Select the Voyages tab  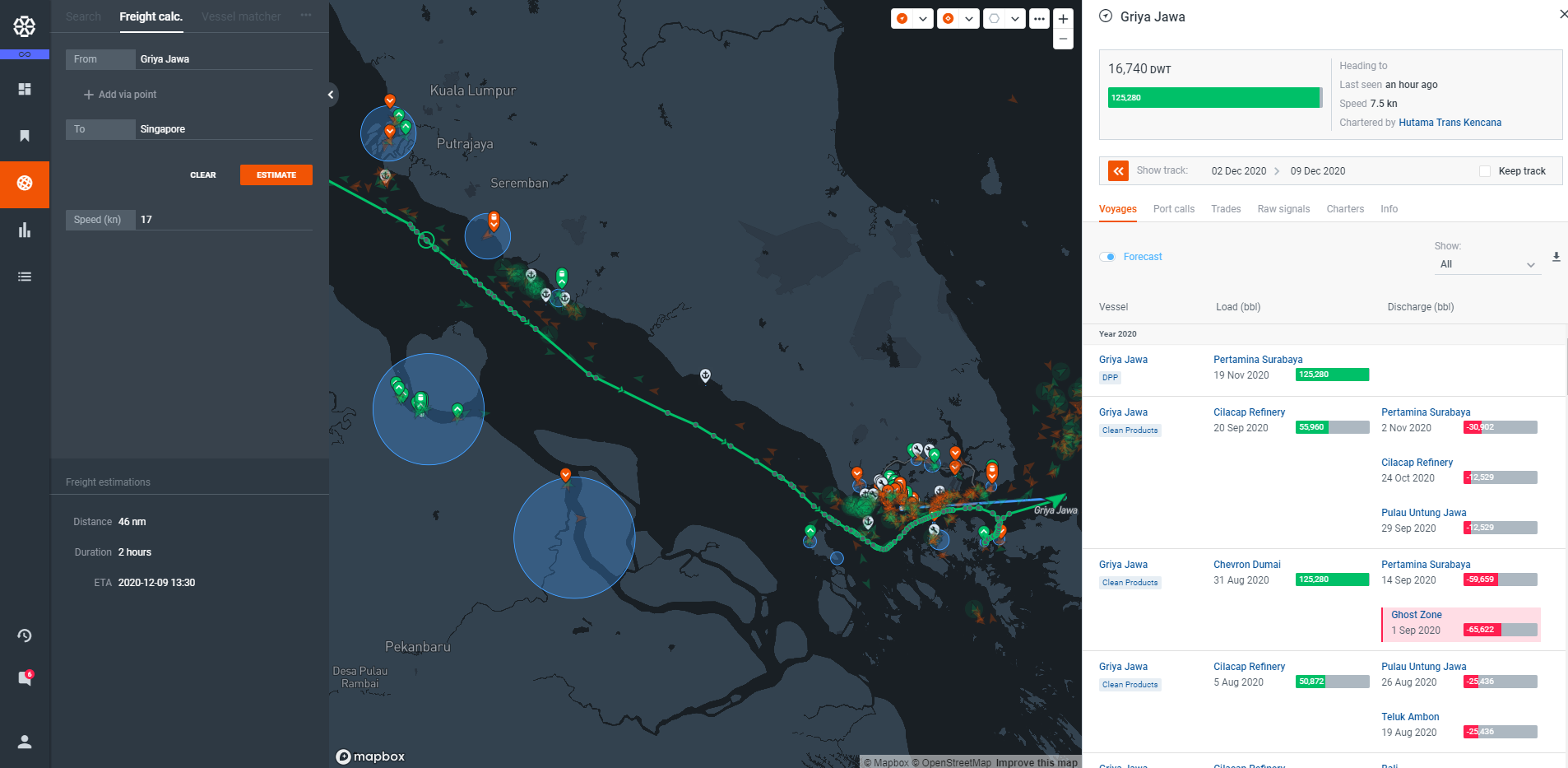pos(1118,209)
